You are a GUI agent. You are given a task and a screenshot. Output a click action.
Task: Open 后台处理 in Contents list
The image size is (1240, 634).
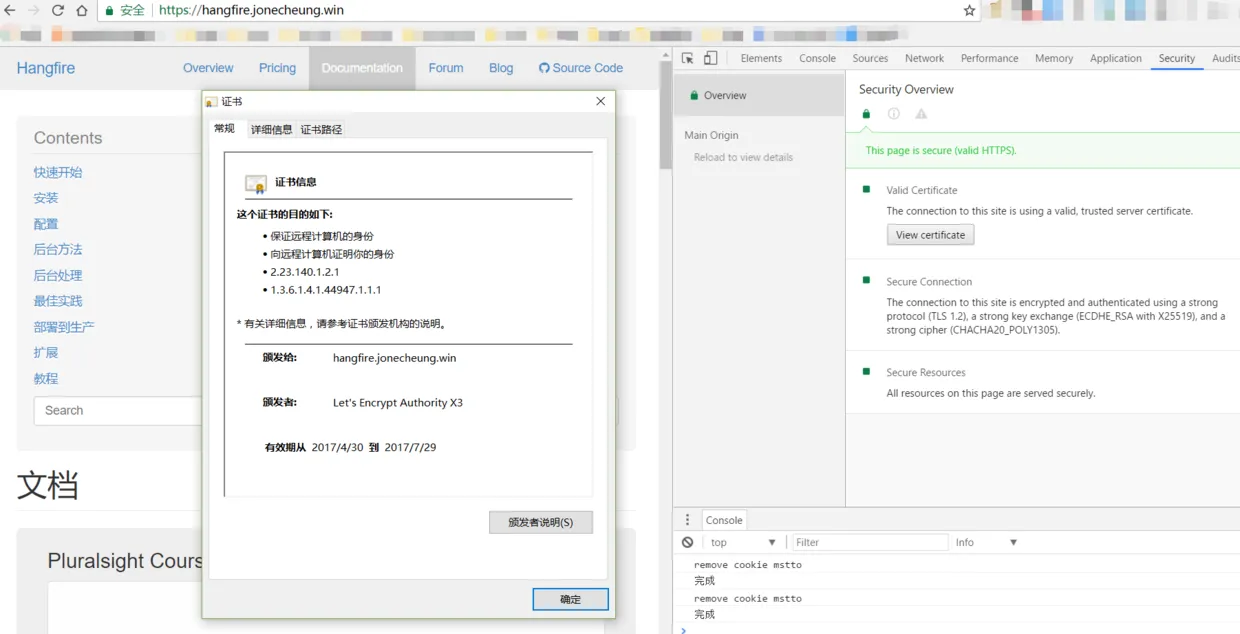[58, 275]
